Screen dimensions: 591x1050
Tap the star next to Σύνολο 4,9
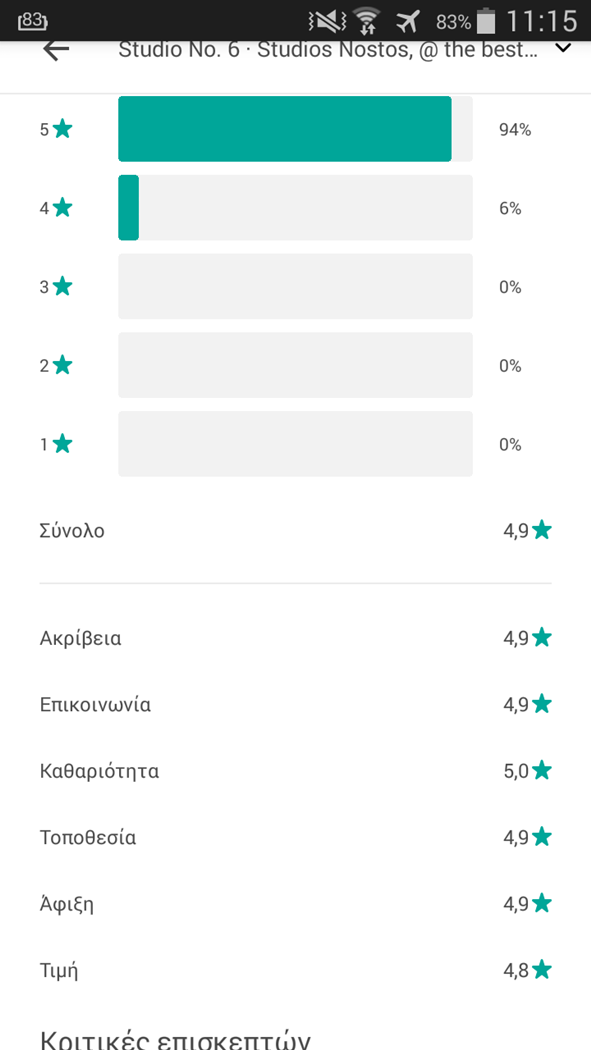541,530
